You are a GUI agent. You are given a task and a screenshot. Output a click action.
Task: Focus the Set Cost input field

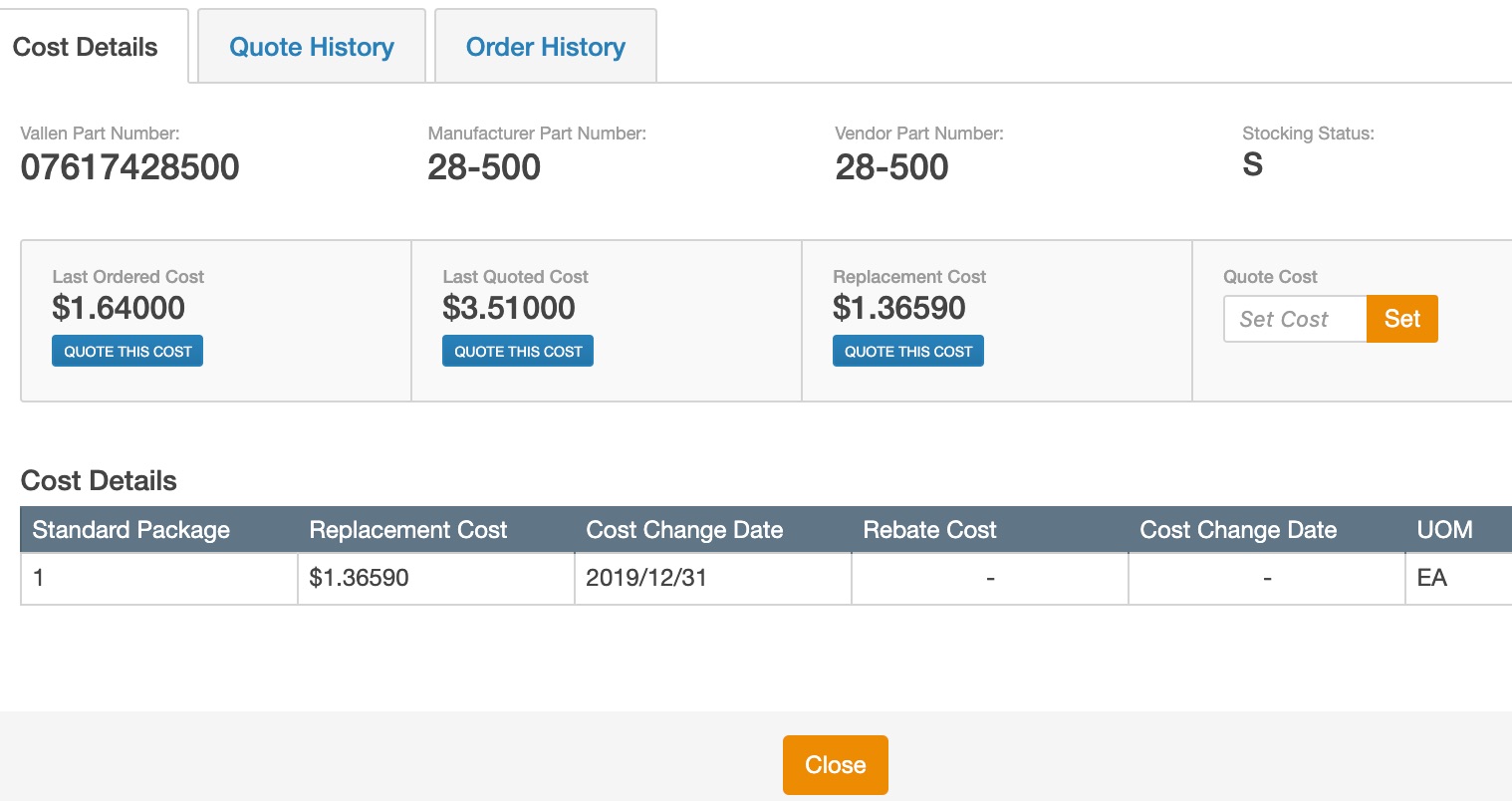[1294, 319]
